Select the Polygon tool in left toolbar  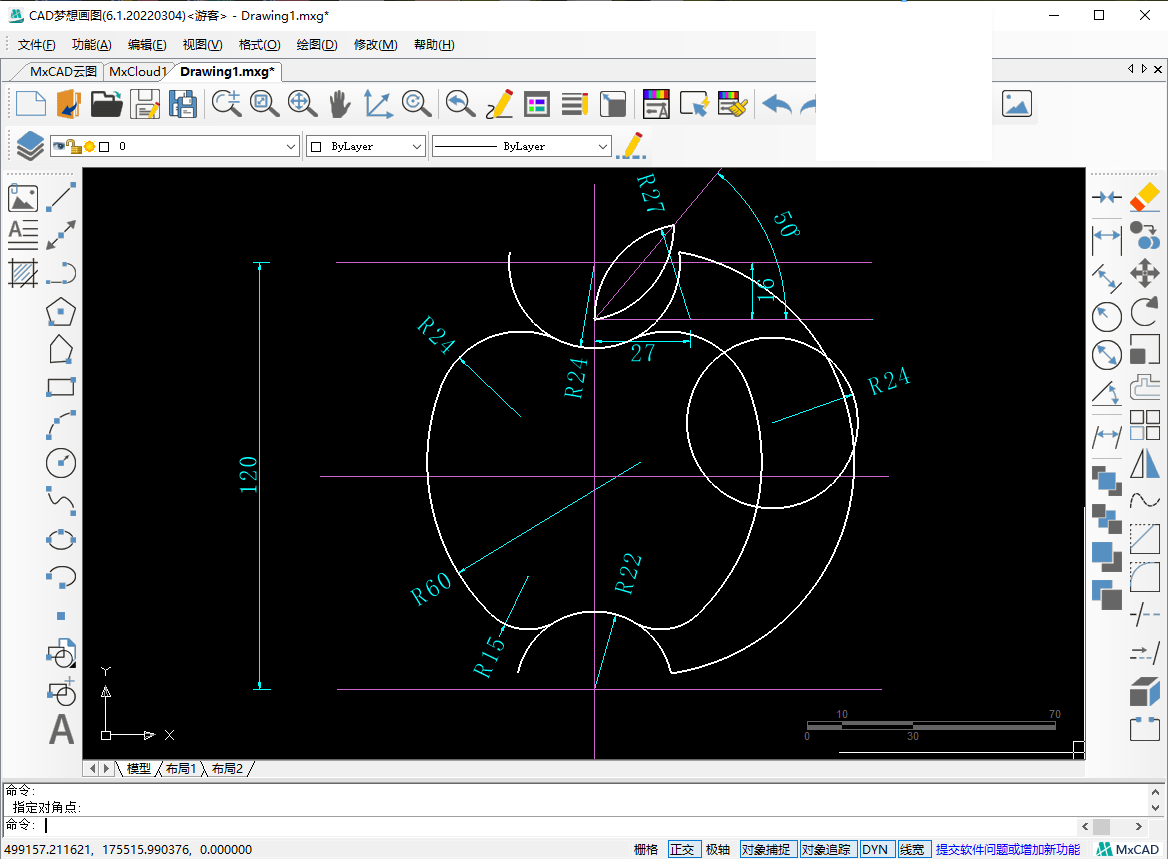(61, 312)
